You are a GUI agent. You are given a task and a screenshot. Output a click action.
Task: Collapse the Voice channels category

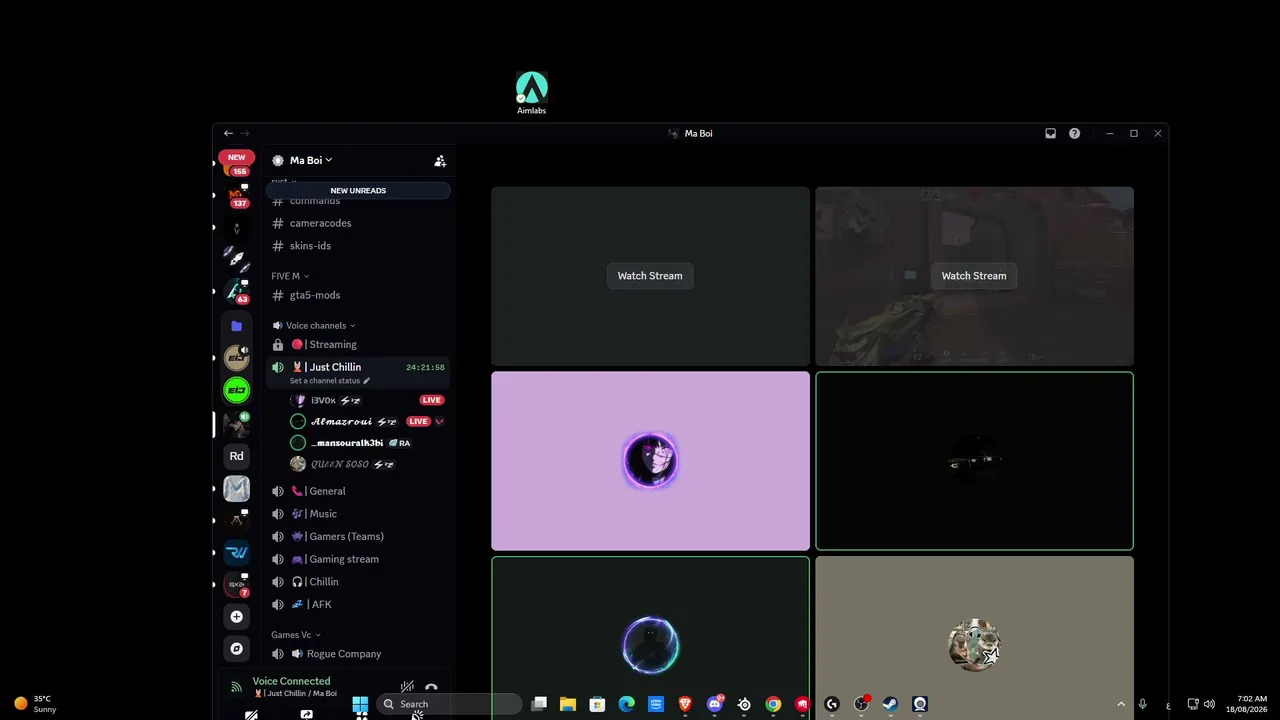click(314, 325)
